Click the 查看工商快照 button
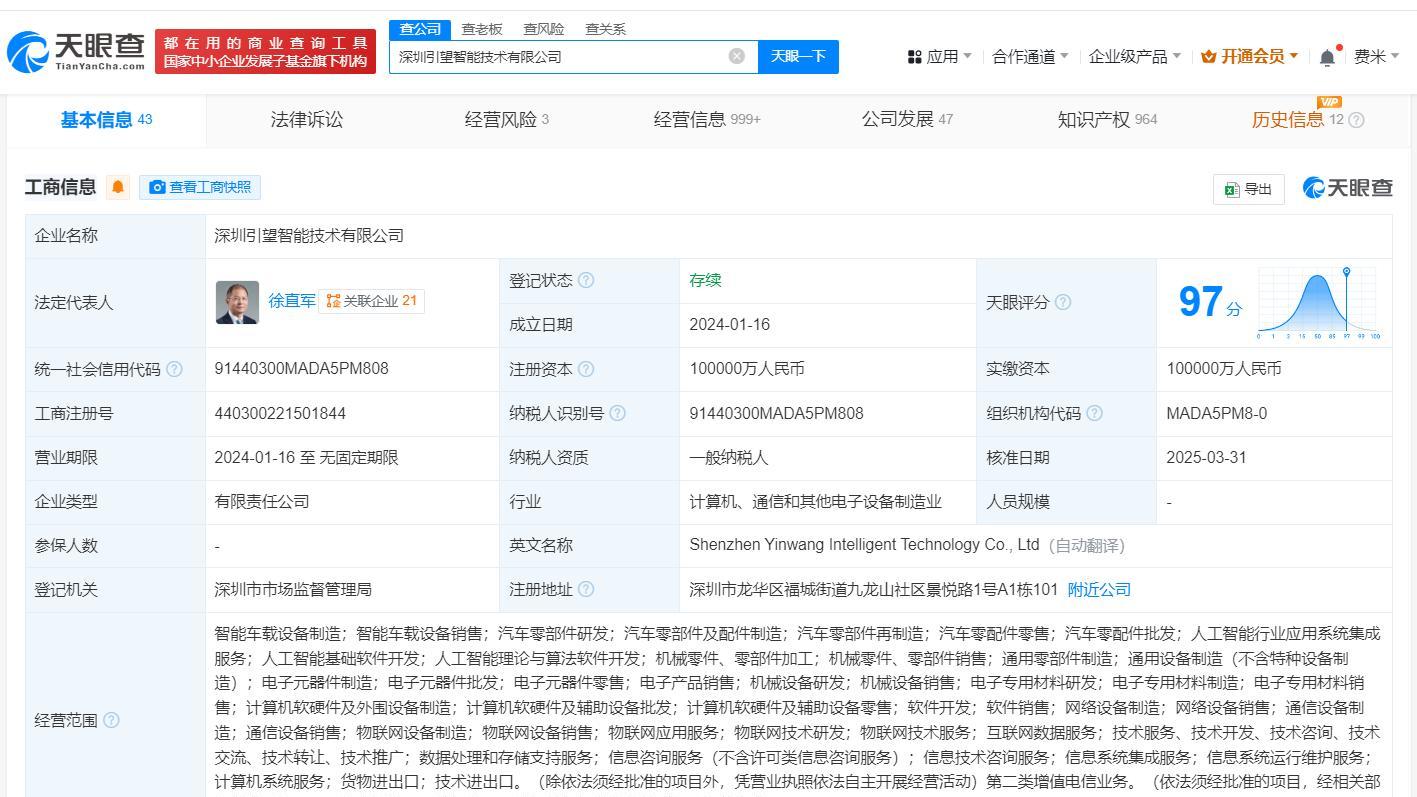 click(200, 187)
